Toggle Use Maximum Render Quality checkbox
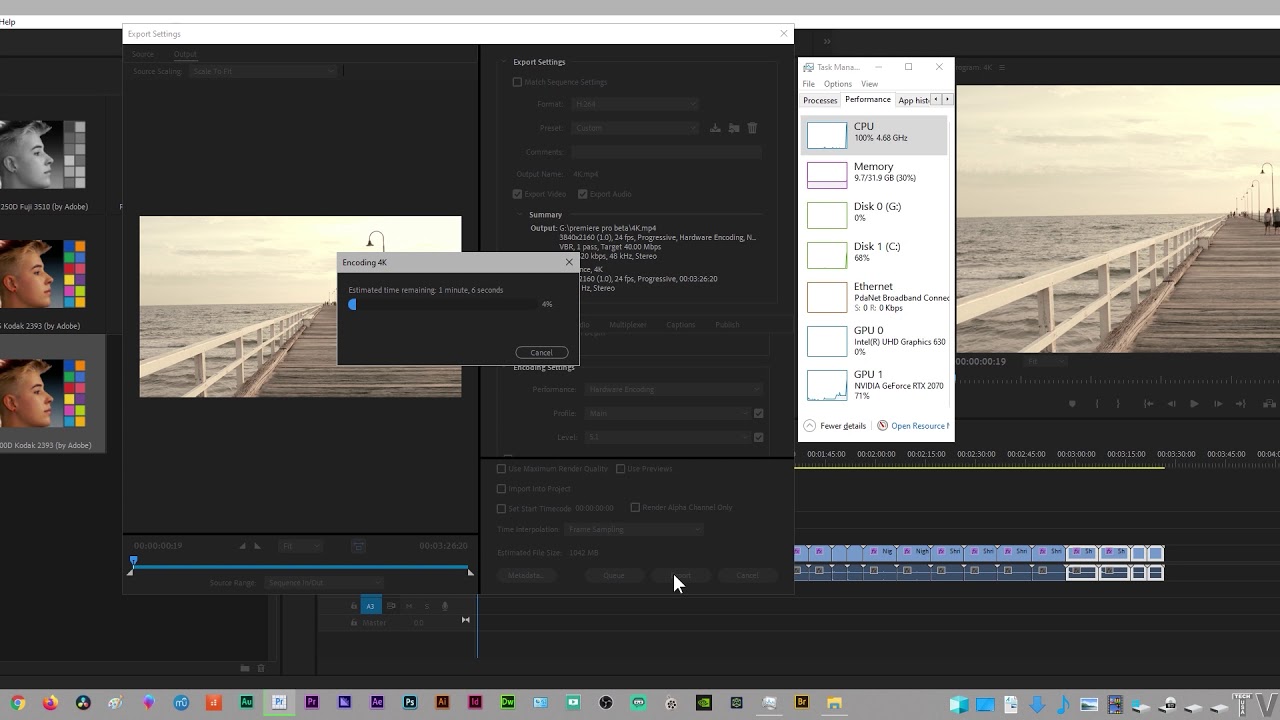This screenshot has height=720, width=1280. point(502,468)
